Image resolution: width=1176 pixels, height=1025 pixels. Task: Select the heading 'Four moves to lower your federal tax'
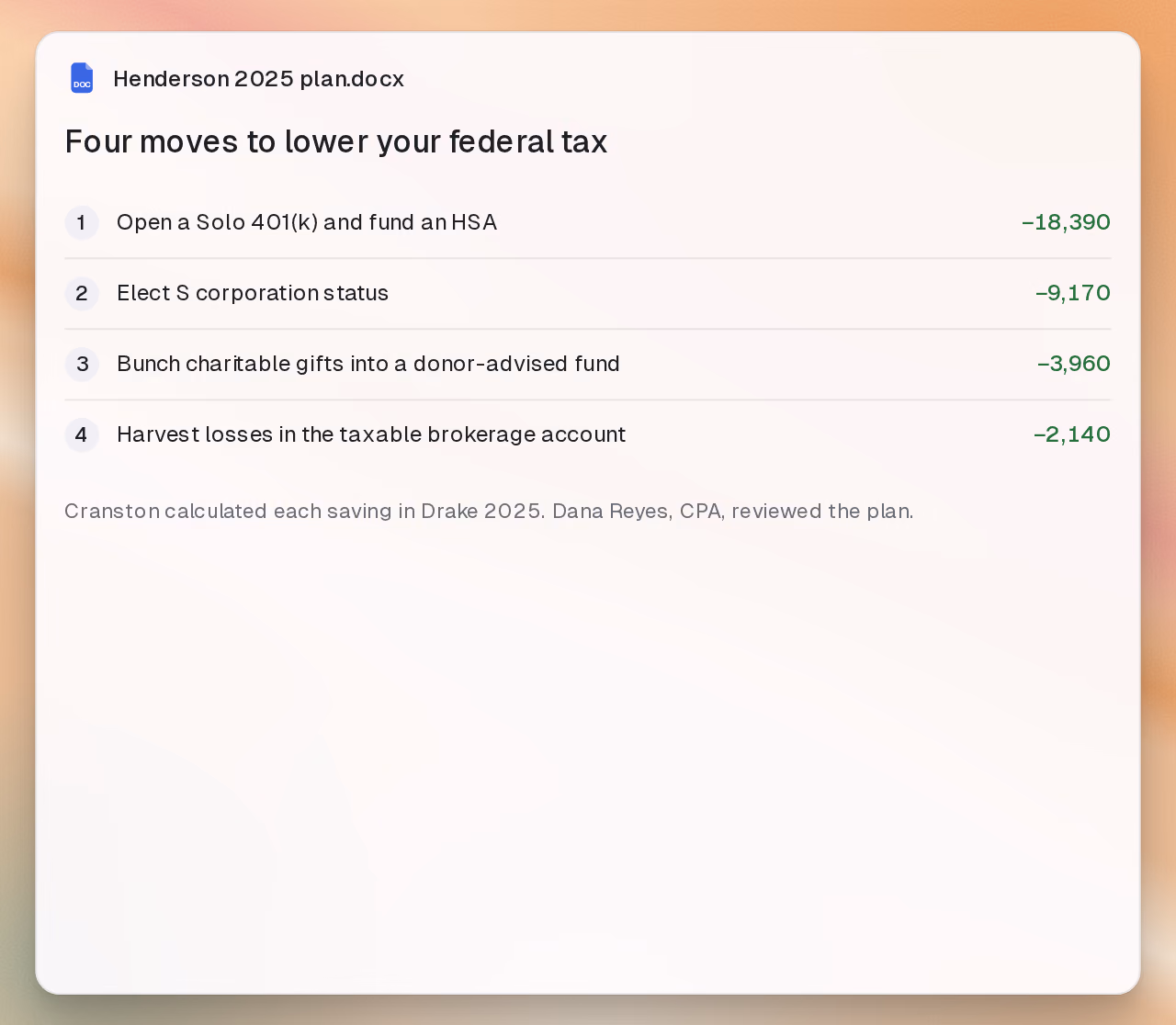(336, 141)
